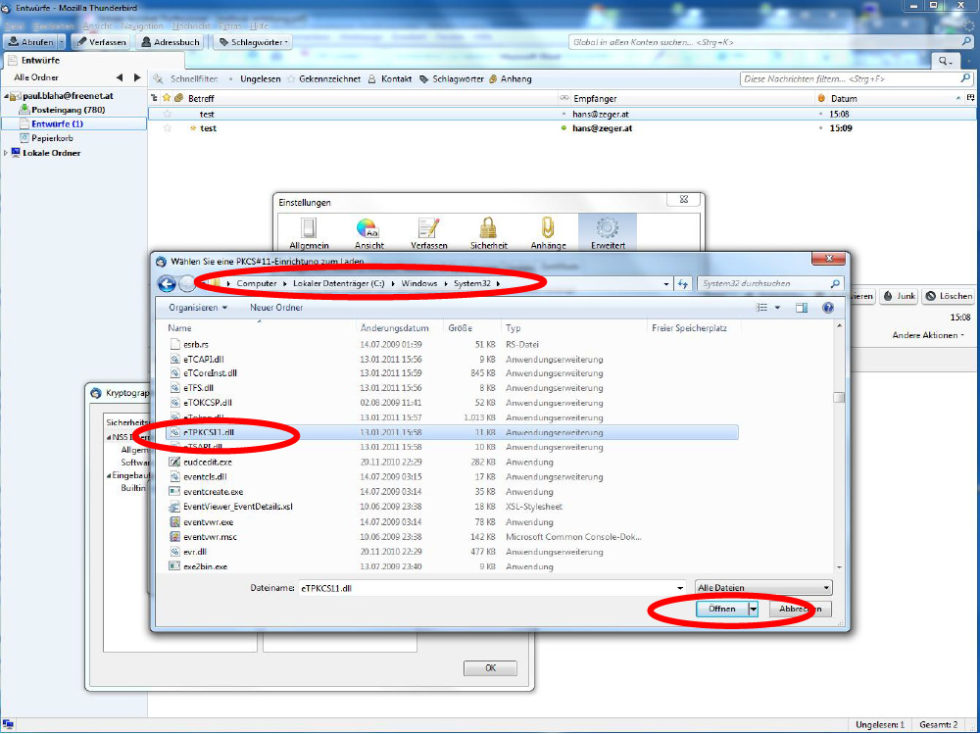This screenshot has width=980, height=734.
Task: Open the Alle Dateien file type dropdown
Action: (764, 588)
